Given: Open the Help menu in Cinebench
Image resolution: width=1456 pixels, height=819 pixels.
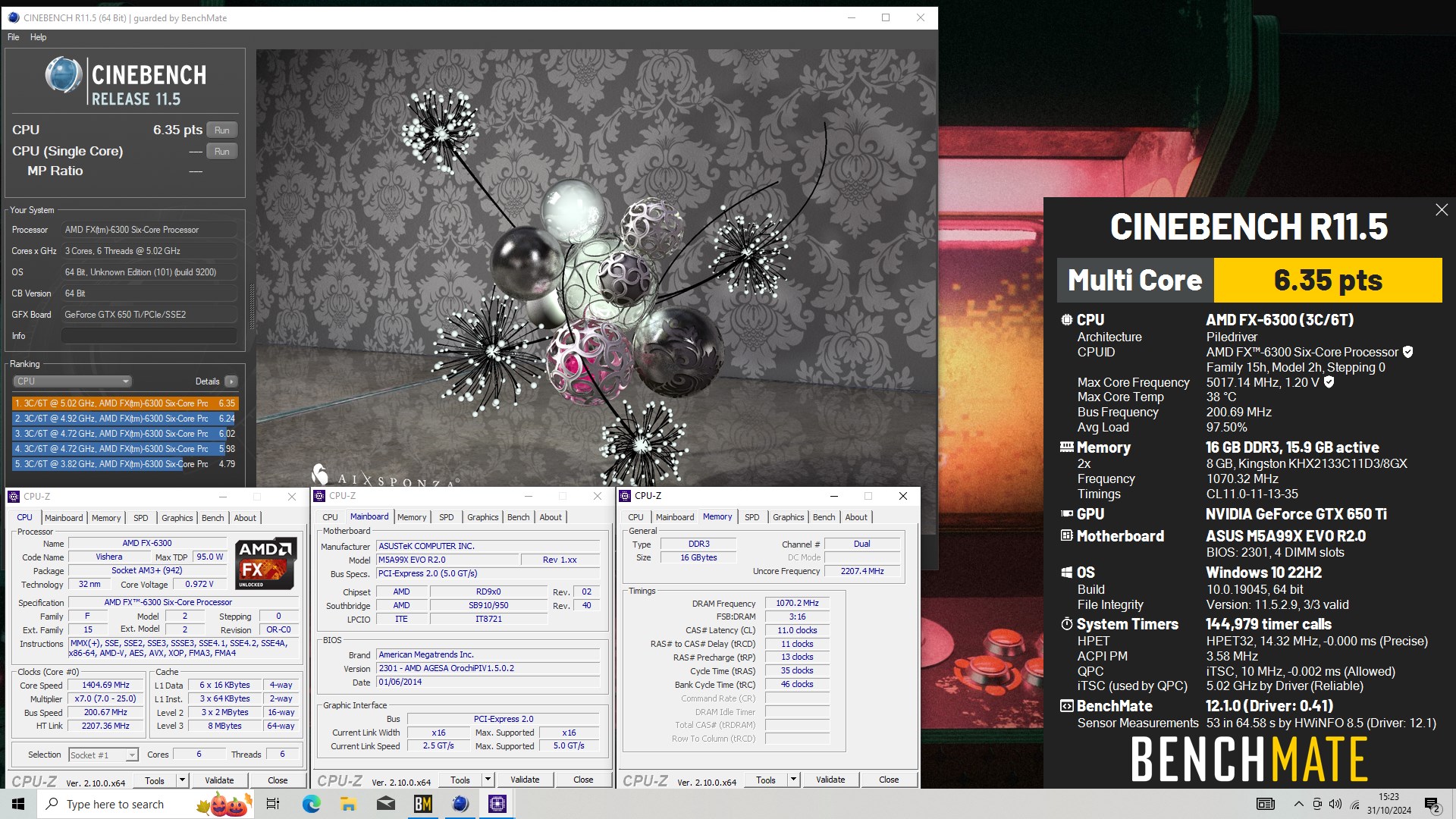Looking at the screenshot, I should point(38,37).
